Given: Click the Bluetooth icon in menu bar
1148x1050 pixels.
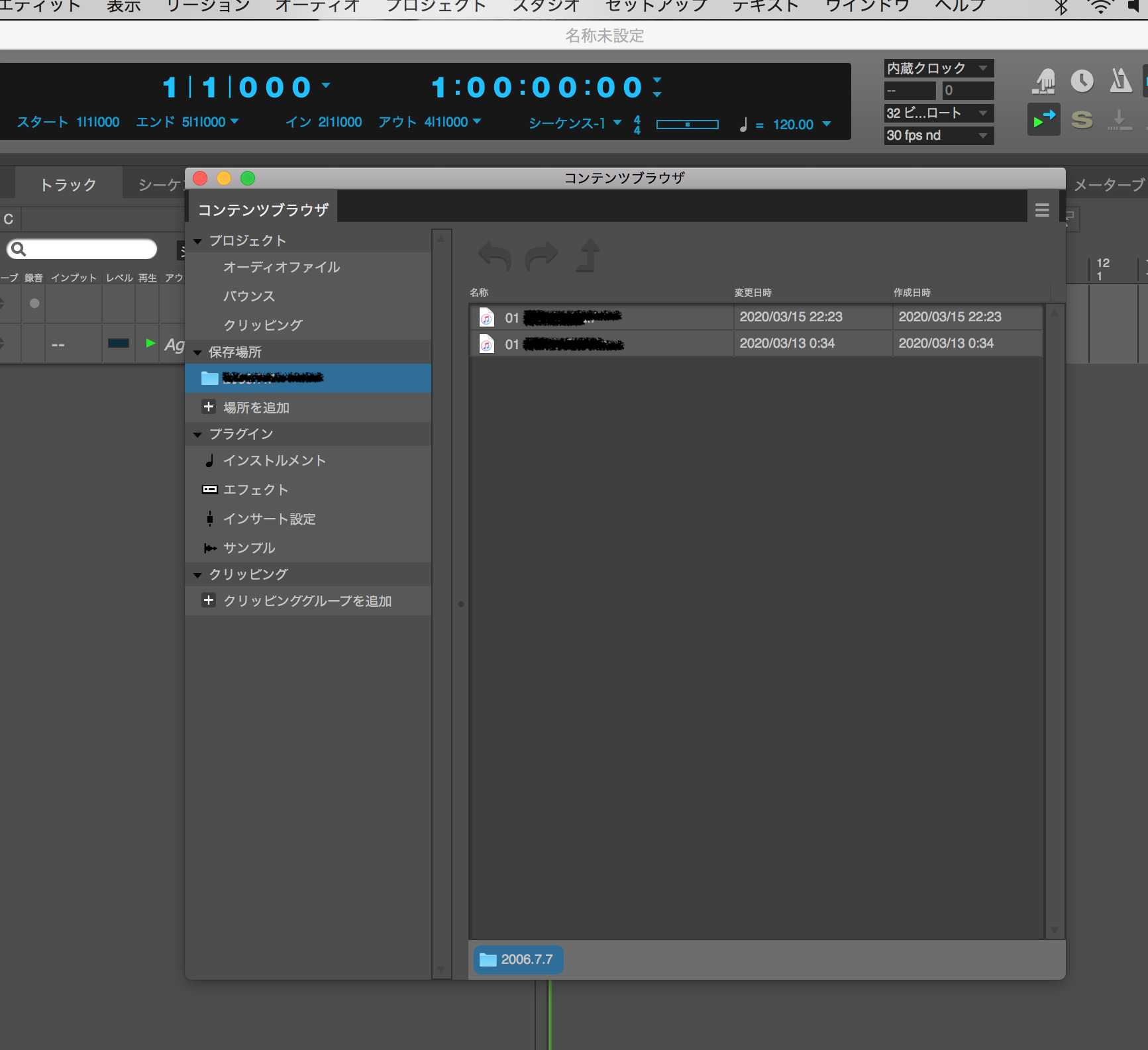Looking at the screenshot, I should [x=1061, y=7].
